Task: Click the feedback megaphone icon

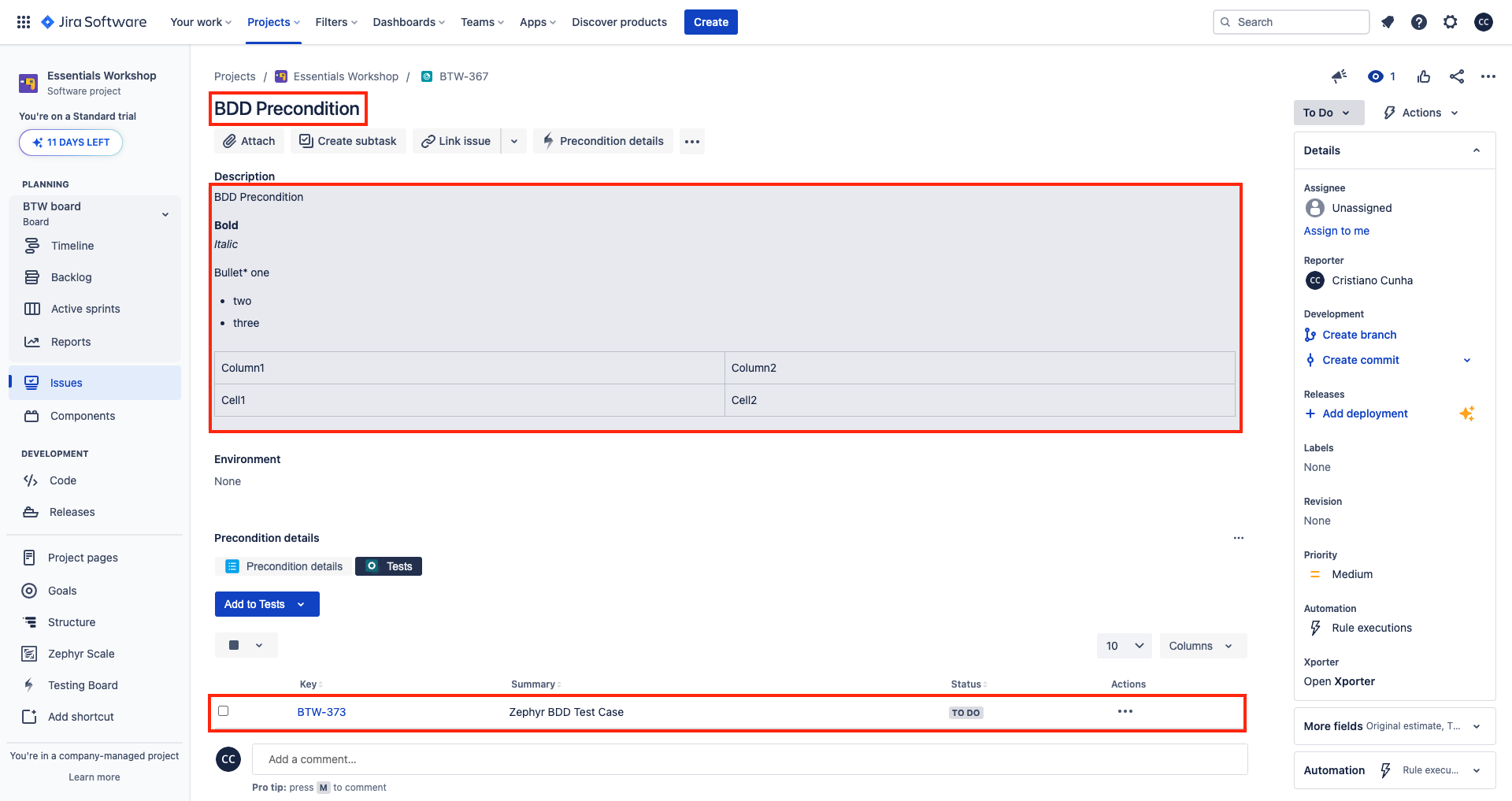Action: tap(1339, 76)
